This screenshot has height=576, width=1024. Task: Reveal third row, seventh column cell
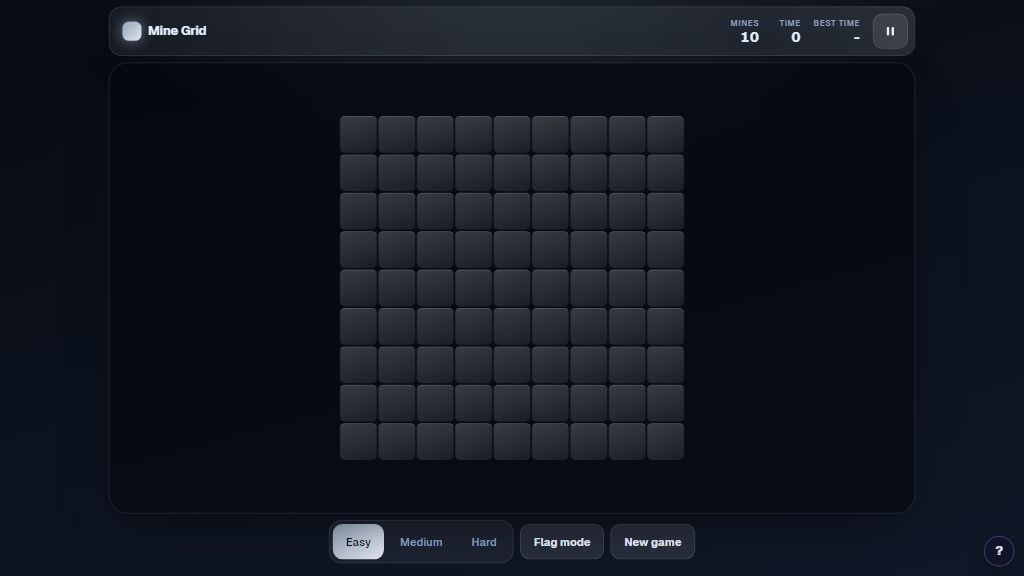point(588,211)
